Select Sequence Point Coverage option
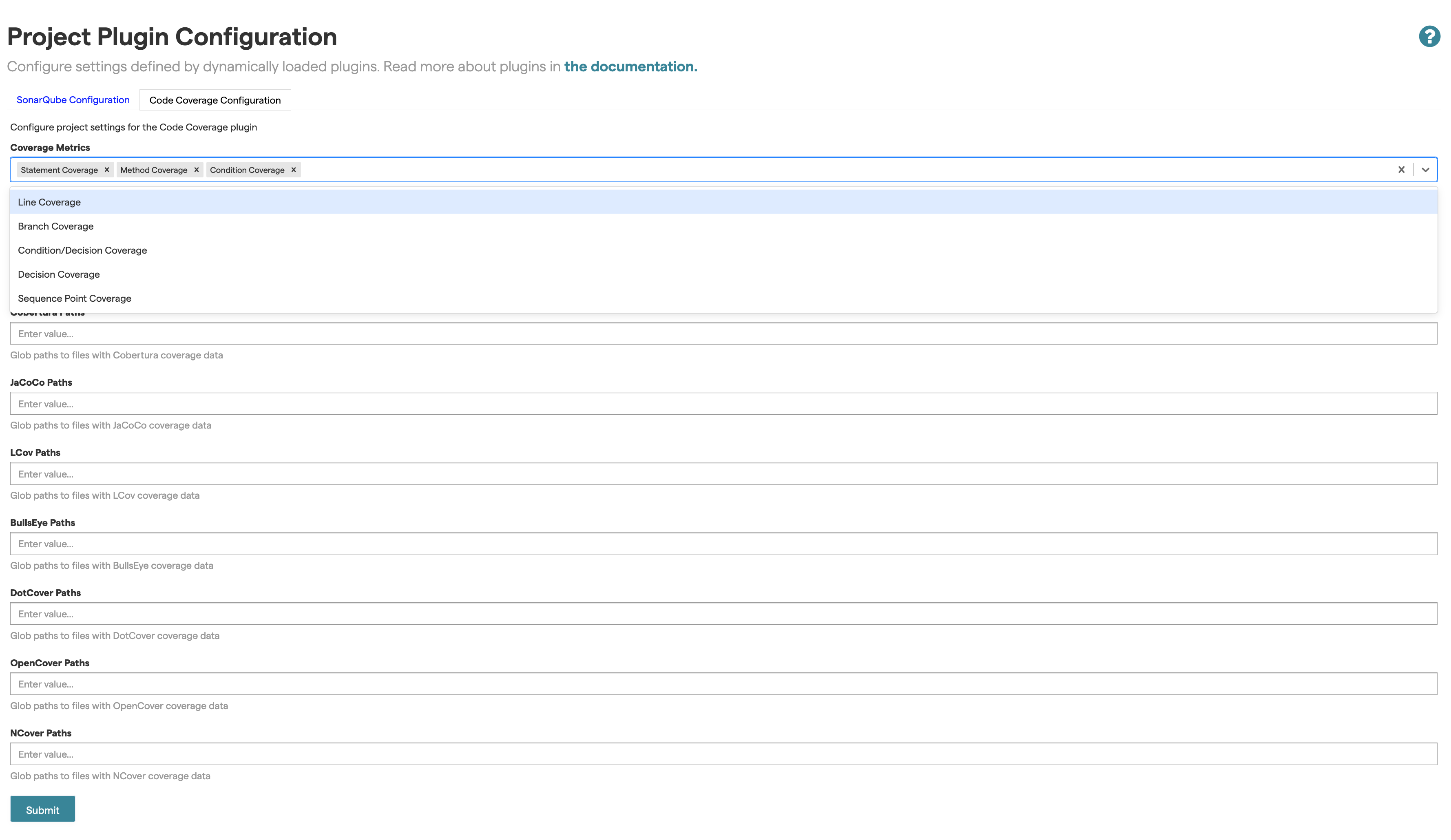Viewport: 1451px width, 840px height. tap(74, 298)
